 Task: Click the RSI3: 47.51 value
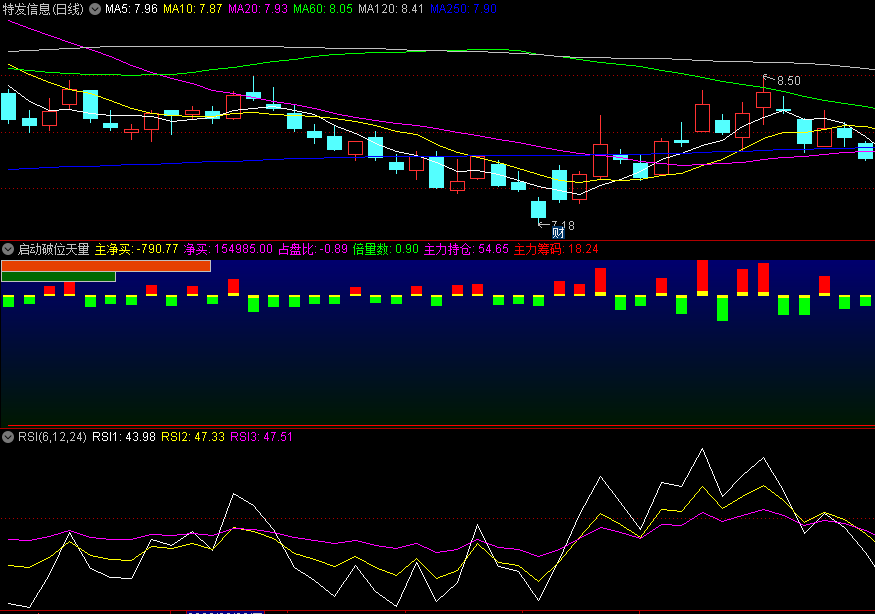pyautogui.click(x=262, y=436)
